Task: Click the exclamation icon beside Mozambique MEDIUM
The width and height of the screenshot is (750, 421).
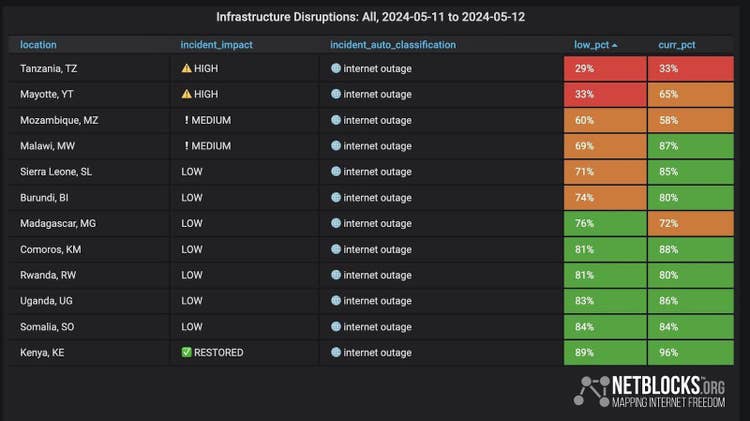Action: 186,120
